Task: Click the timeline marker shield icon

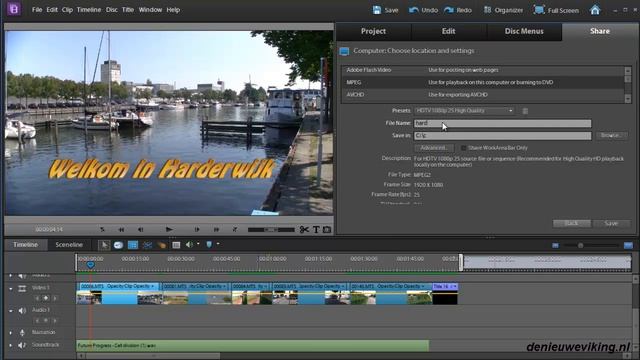Action: tap(209, 244)
